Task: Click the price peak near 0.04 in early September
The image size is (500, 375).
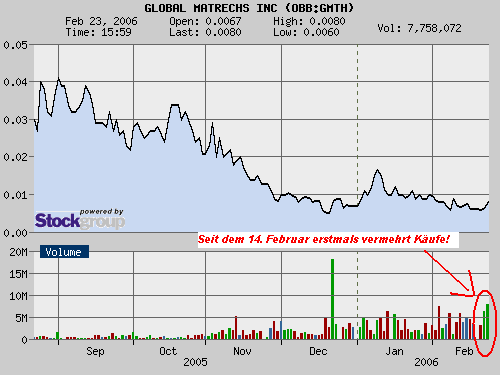Action: coord(59,79)
